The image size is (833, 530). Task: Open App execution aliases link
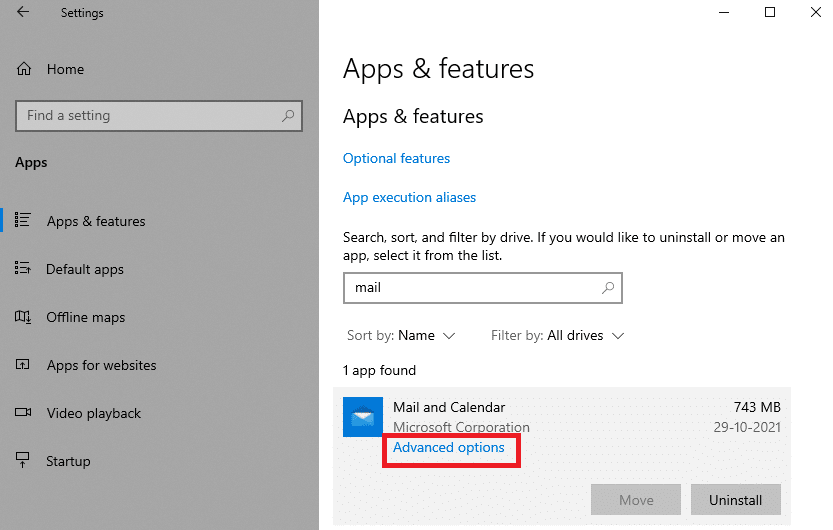point(409,198)
